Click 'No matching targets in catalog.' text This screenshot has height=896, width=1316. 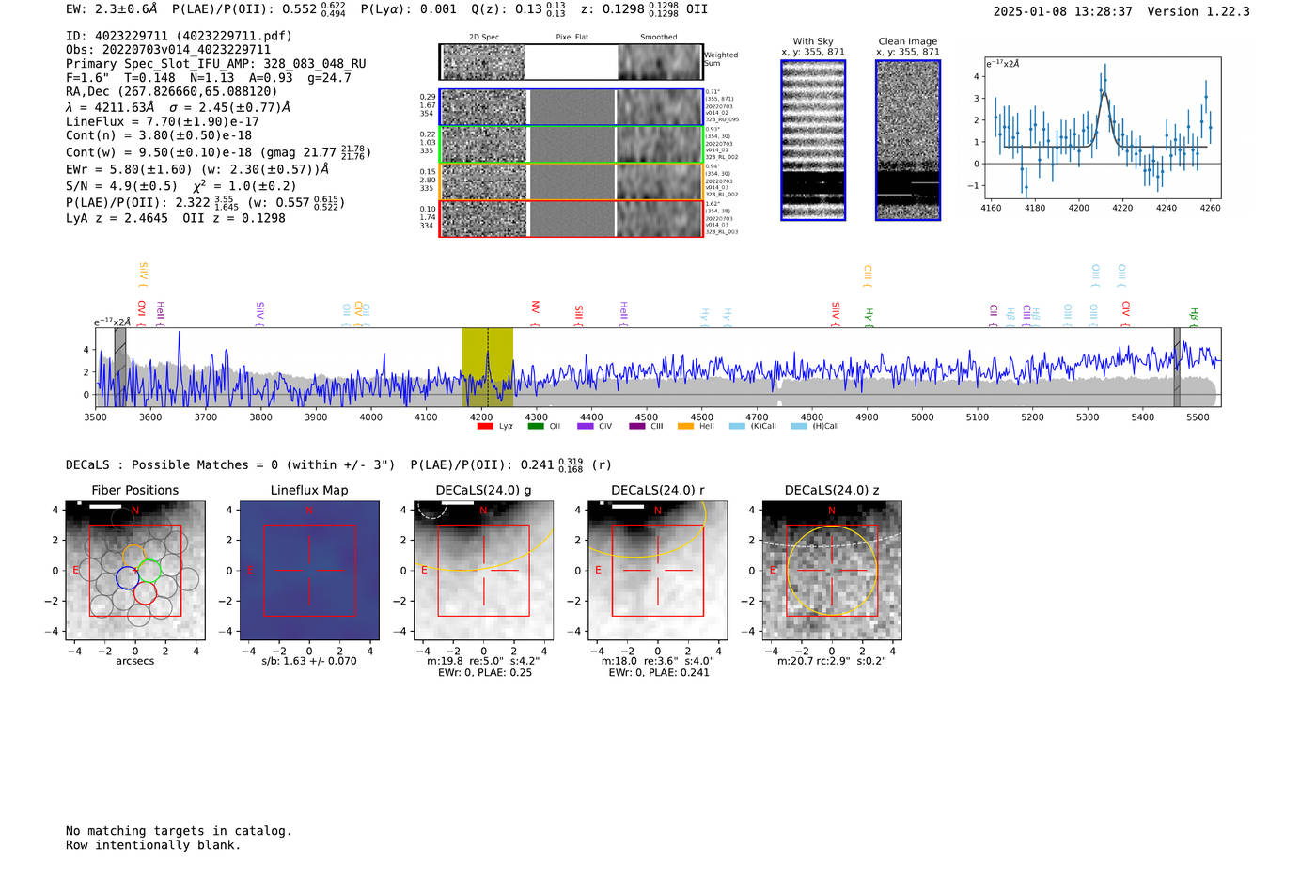point(179,831)
